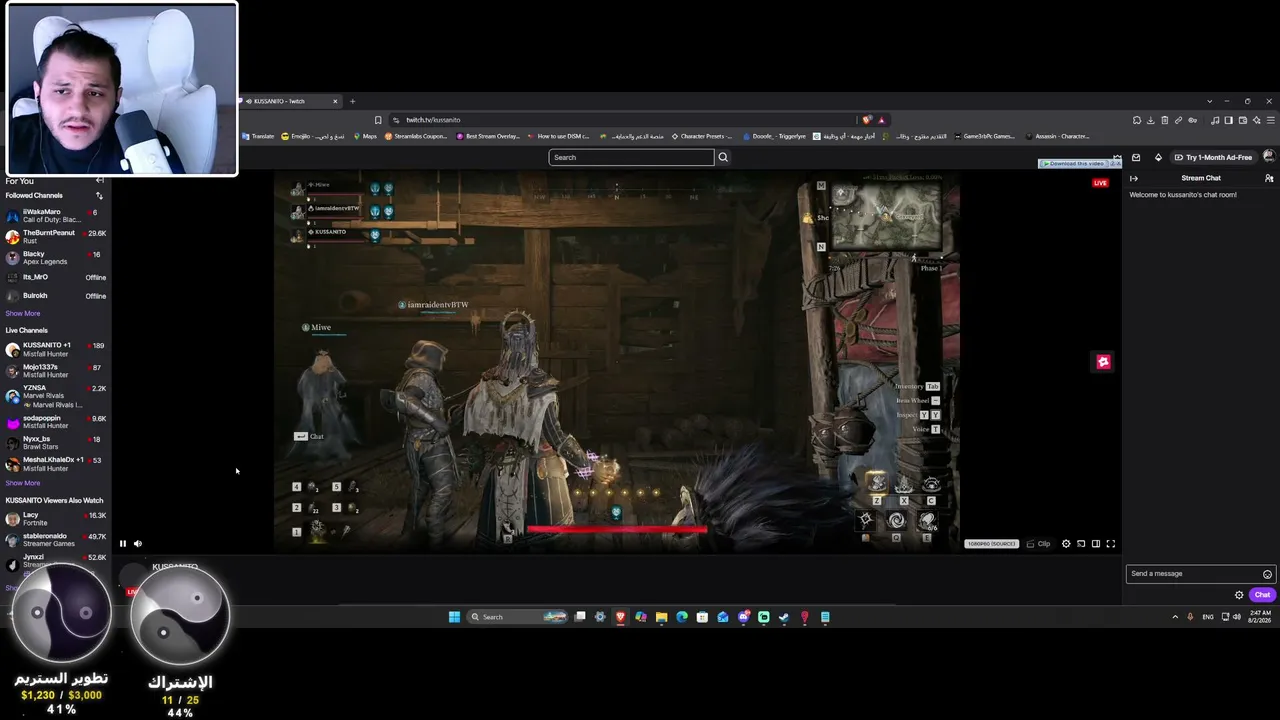Open Blacky's Apex Legends channel
The width and height of the screenshot is (1280, 720).
55,258
